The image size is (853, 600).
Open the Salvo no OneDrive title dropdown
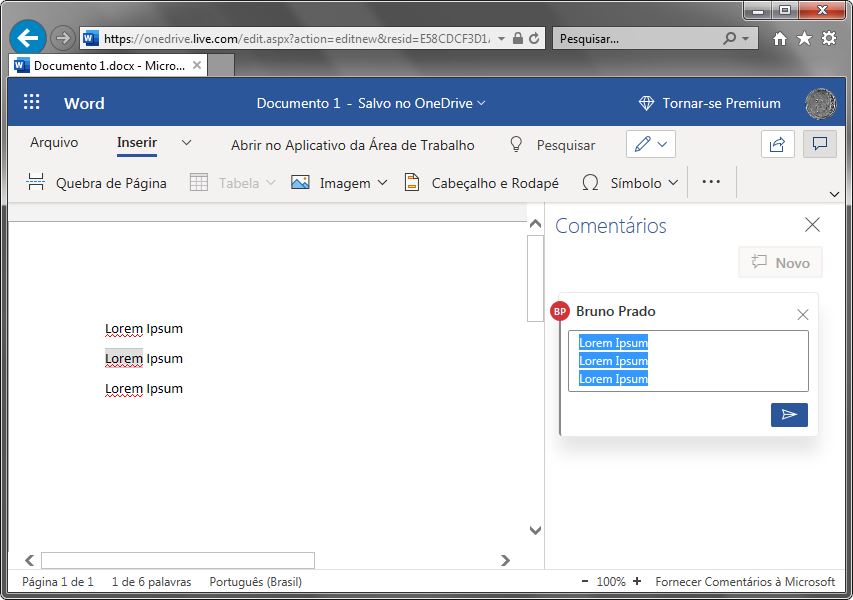click(x=481, y=103)
